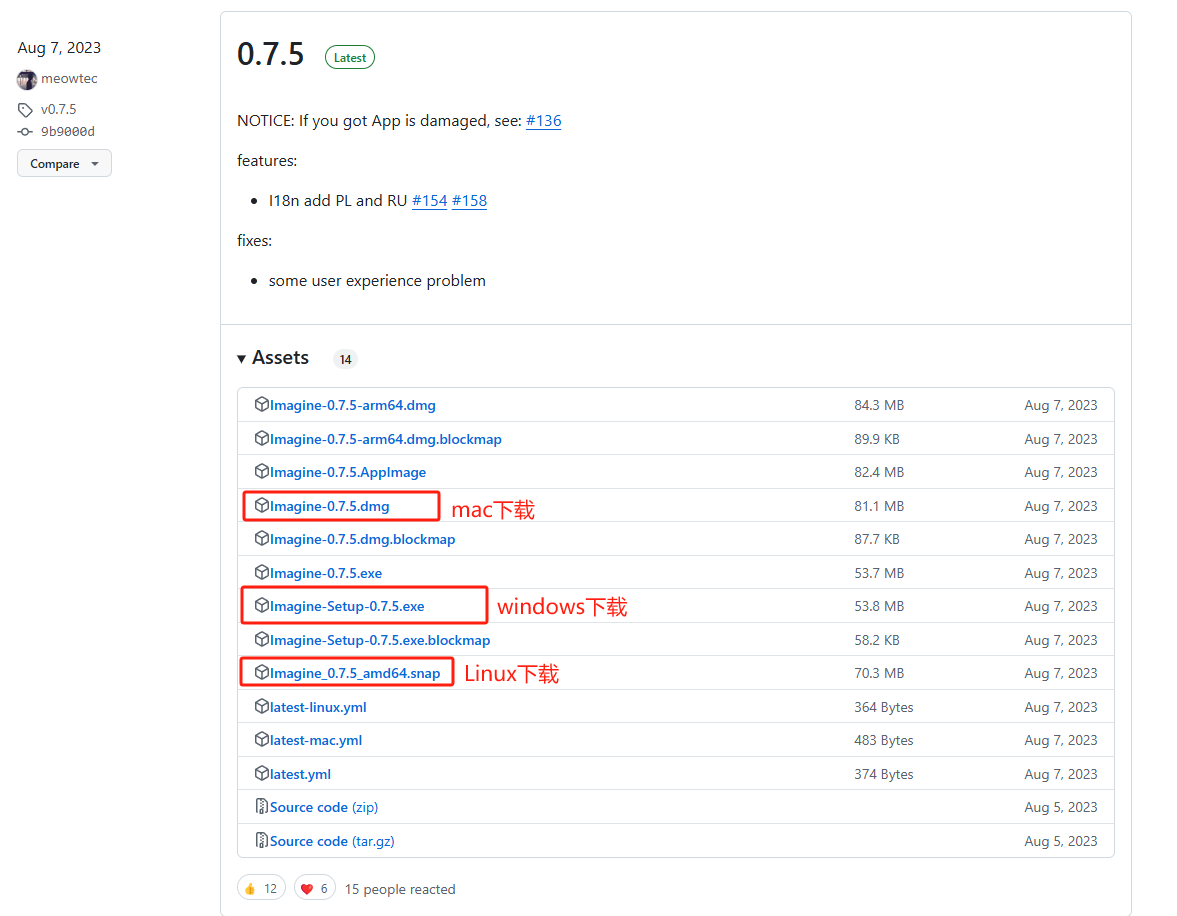This screenshot has height=916, width=1177.
Task: Click package icon beside Imagine-0.7.5.dmg.blockmap
Action: point(261,538)
